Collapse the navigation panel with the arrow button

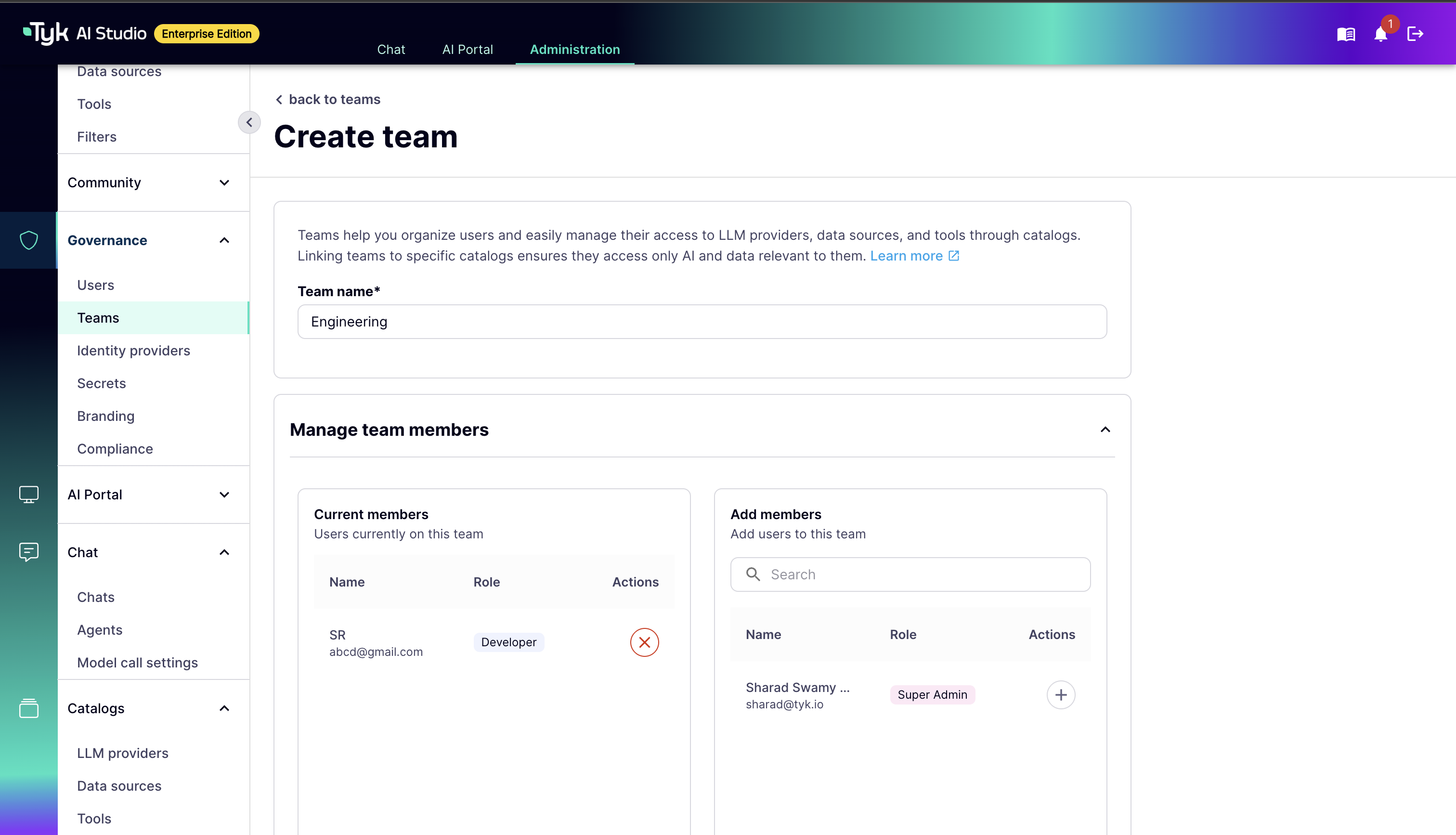point(249,122)
